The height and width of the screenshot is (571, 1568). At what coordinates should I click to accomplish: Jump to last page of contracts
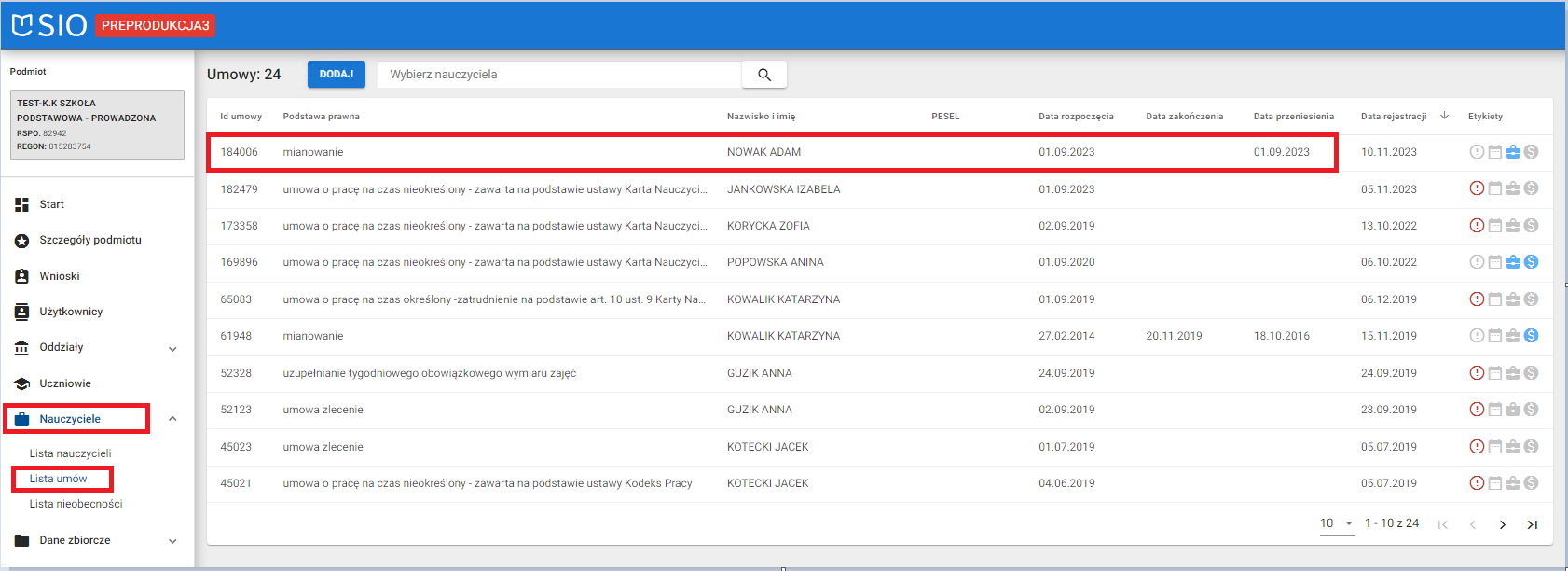(x=1532, y=524)
